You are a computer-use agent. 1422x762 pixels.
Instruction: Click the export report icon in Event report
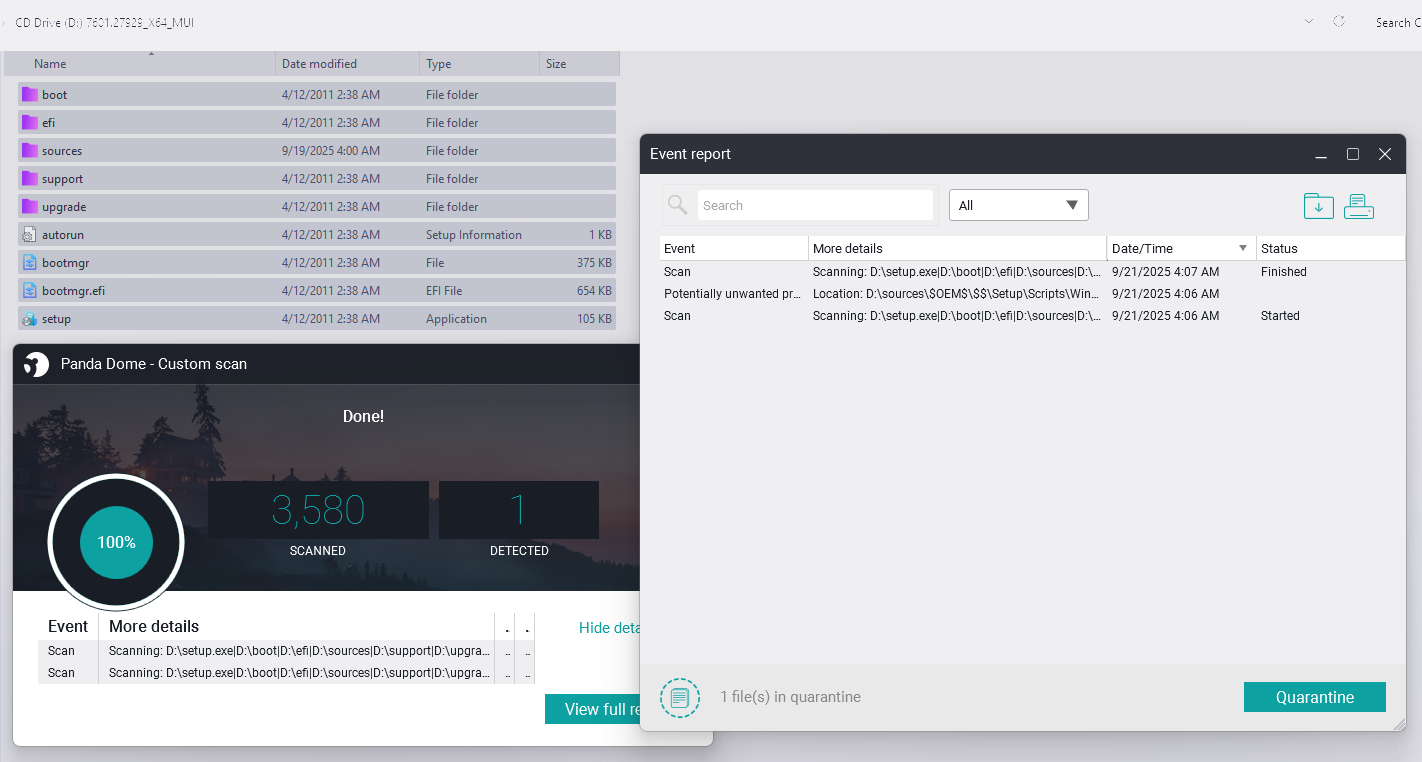coord(1319,206)
